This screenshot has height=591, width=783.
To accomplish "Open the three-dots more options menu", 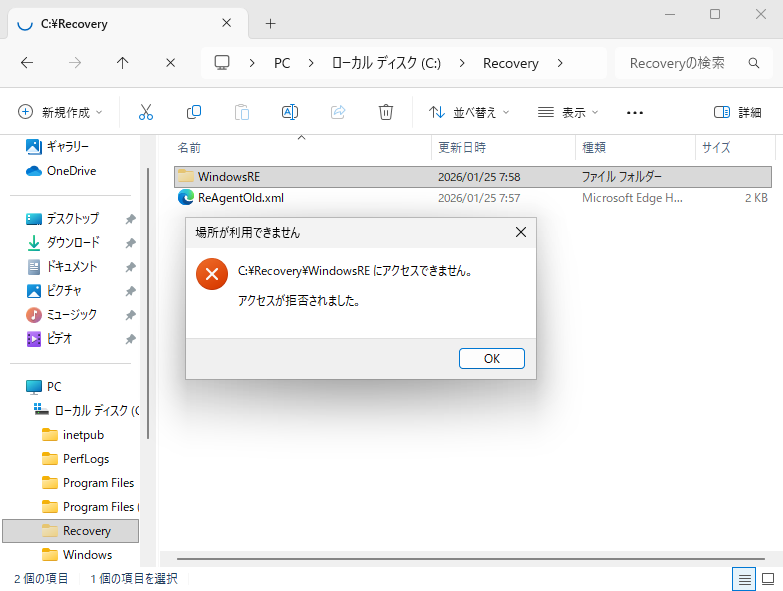I will point(634,112).
